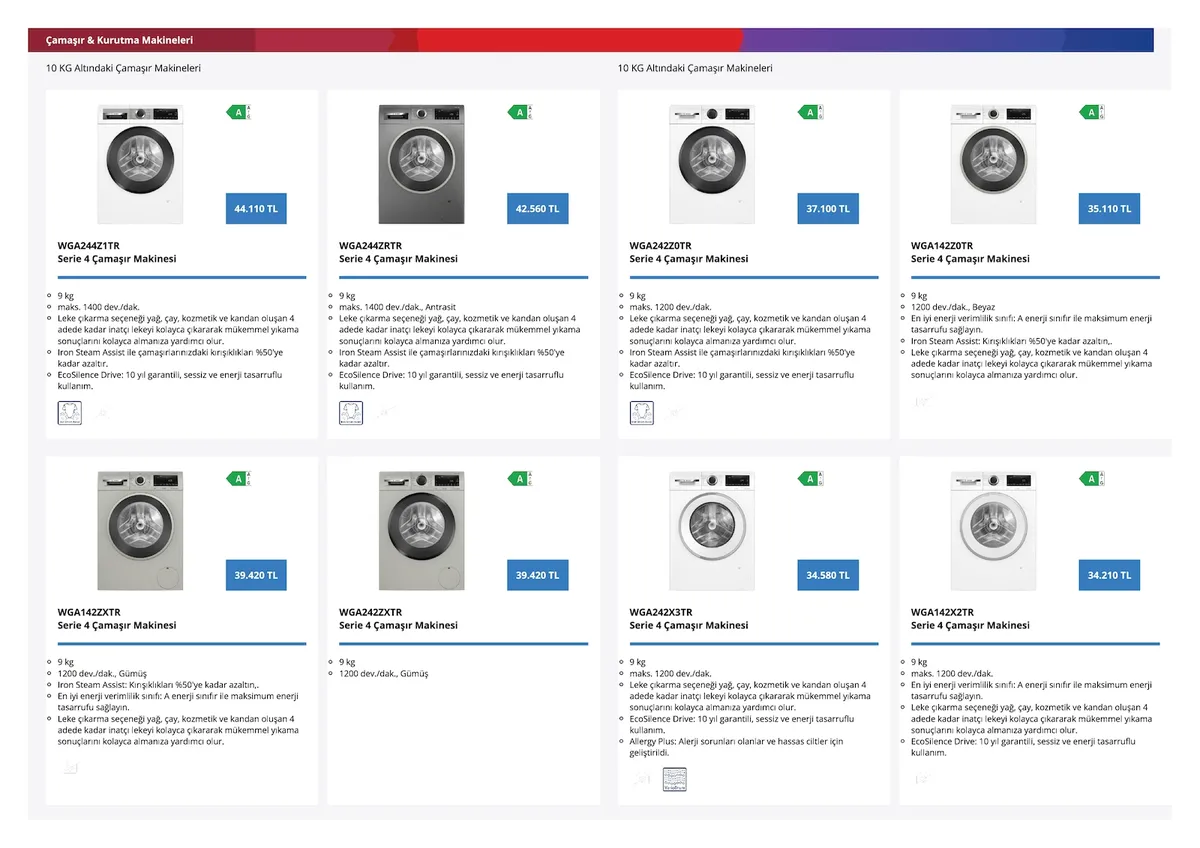The image size is (1200, 848).
Task: Click the shirt feature icon under WGA242Z0TR
Action: coord(641,413)
